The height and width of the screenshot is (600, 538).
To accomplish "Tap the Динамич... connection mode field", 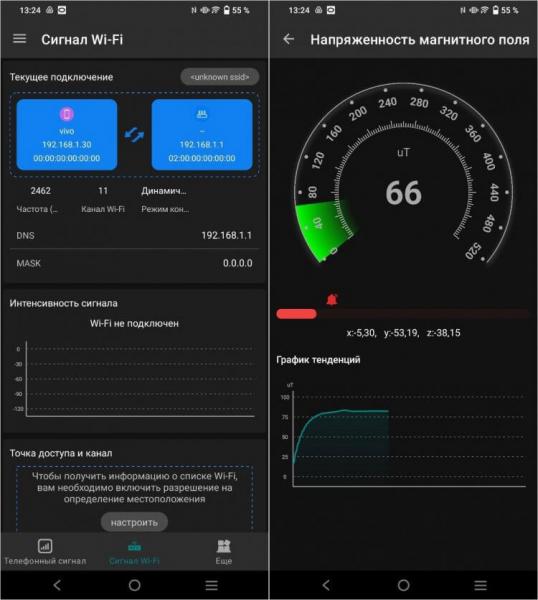I will [x=164, y=191].
